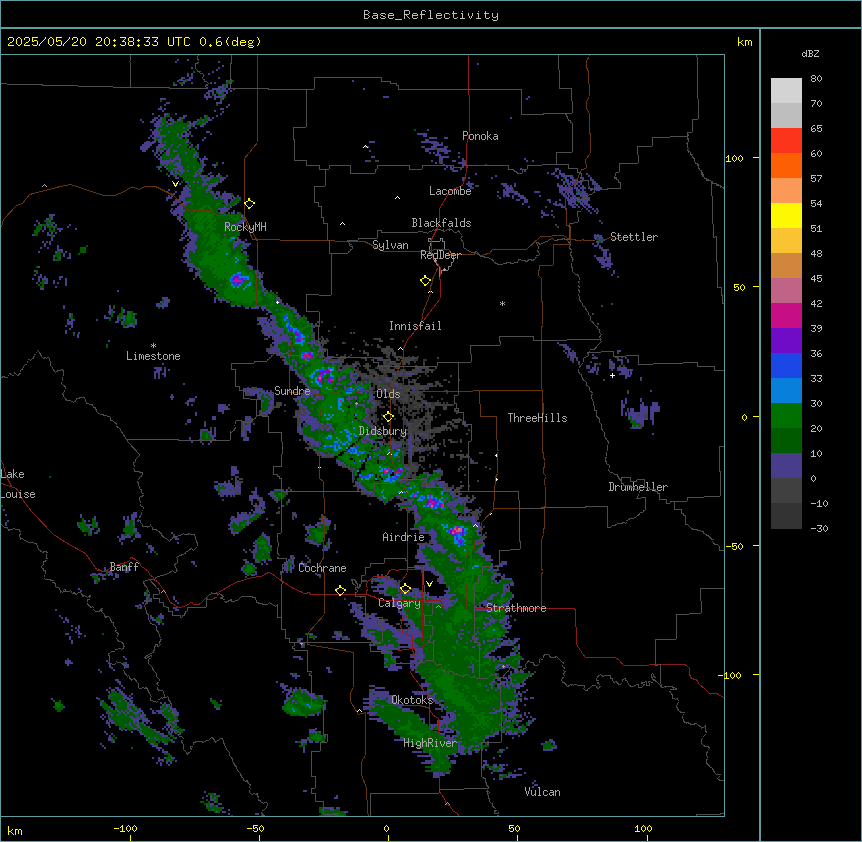Click the RockyMH label
862x842 pixels.
click(245, 227)
